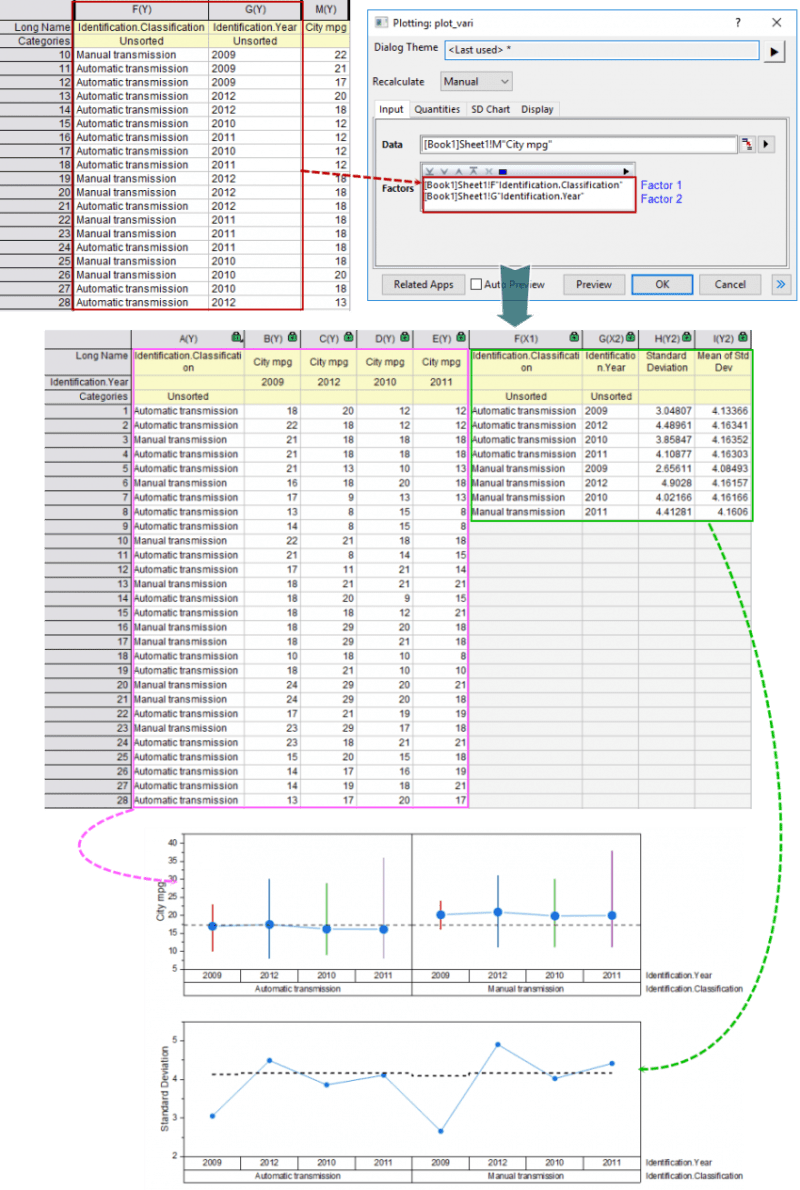
Task: Select the Factor 1 link text
Action: coord(659,185)
